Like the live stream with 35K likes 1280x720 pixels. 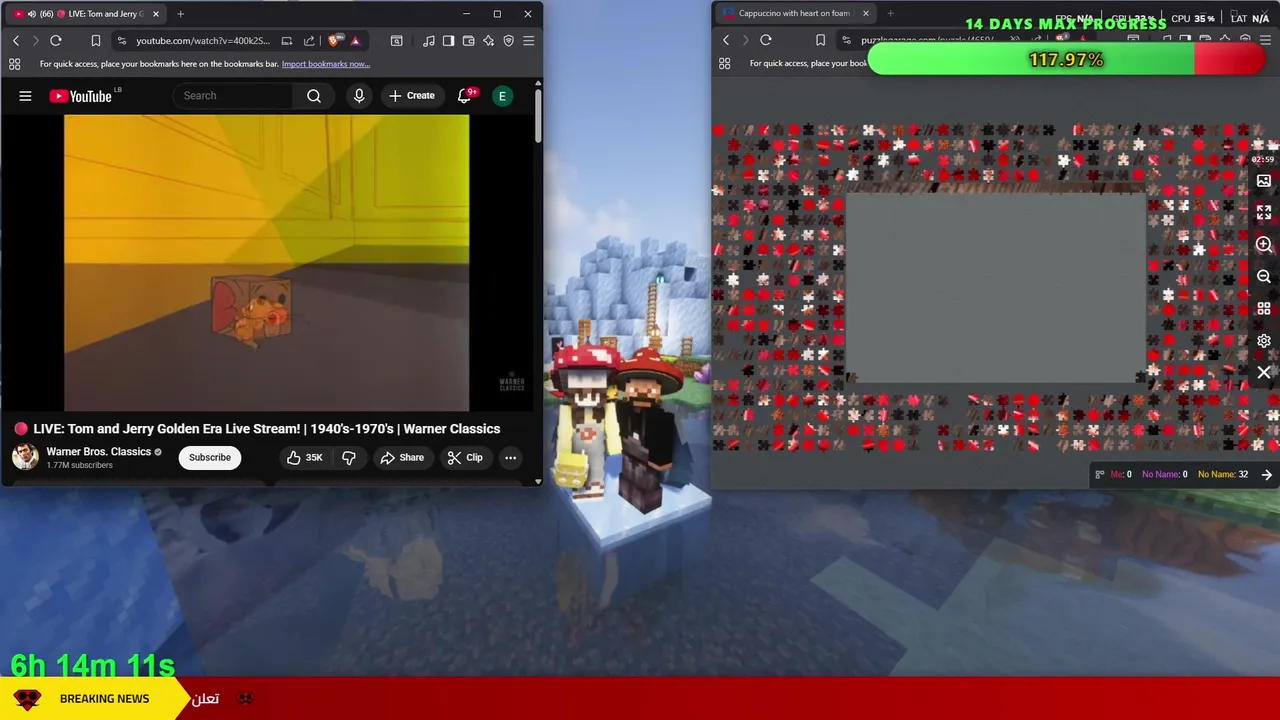pos(304,458)
